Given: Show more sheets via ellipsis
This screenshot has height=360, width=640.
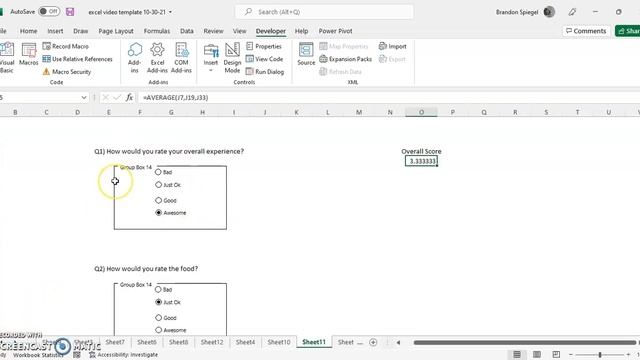Looking at the screenshot, I should tap(360, 342).
